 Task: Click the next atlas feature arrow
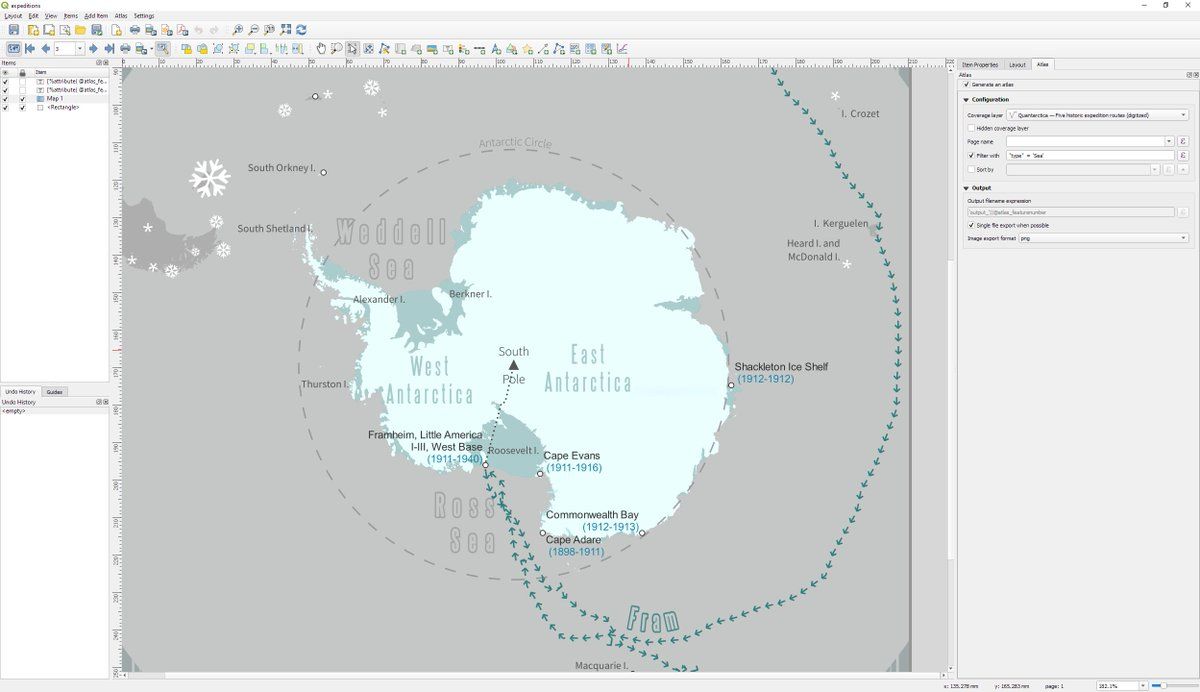click(x=93, y=48)
